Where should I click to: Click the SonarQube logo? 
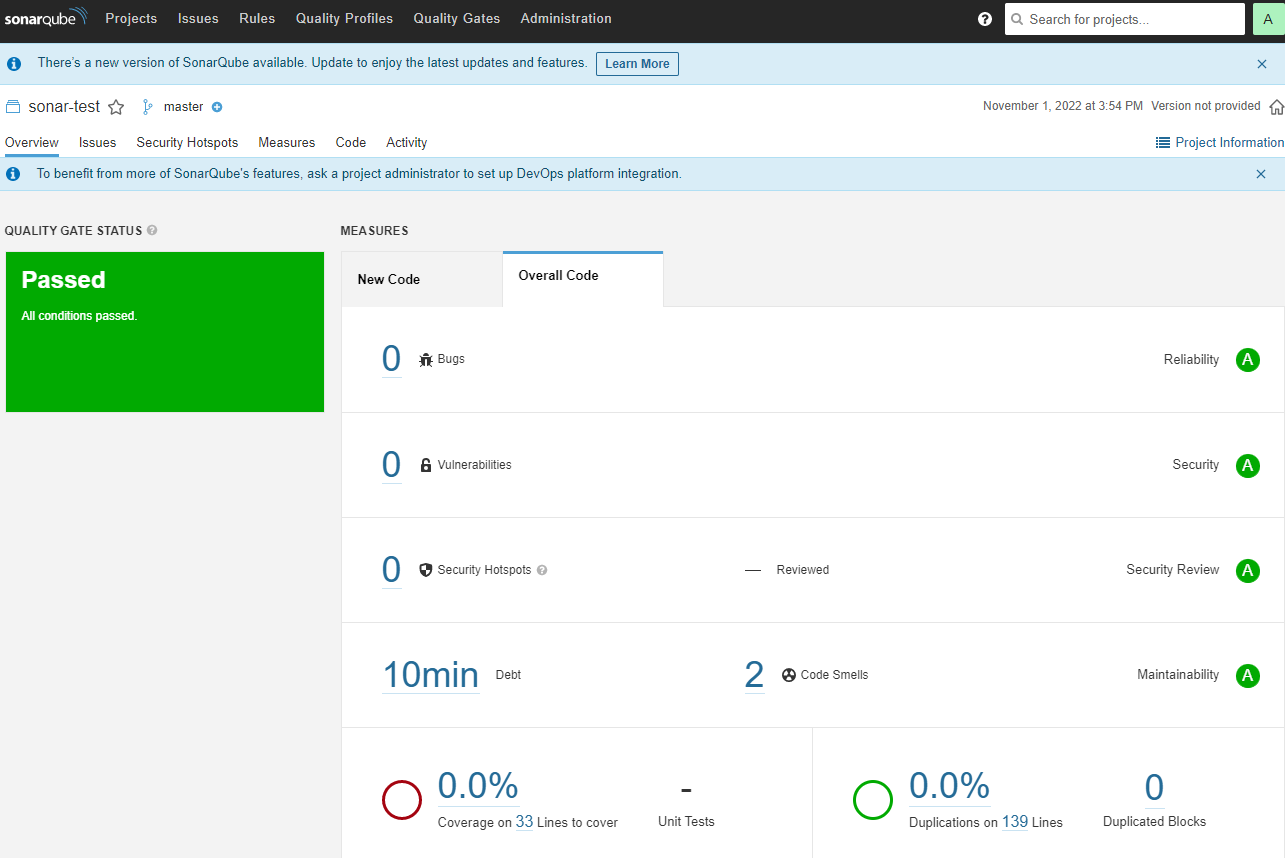pos(46,18)
